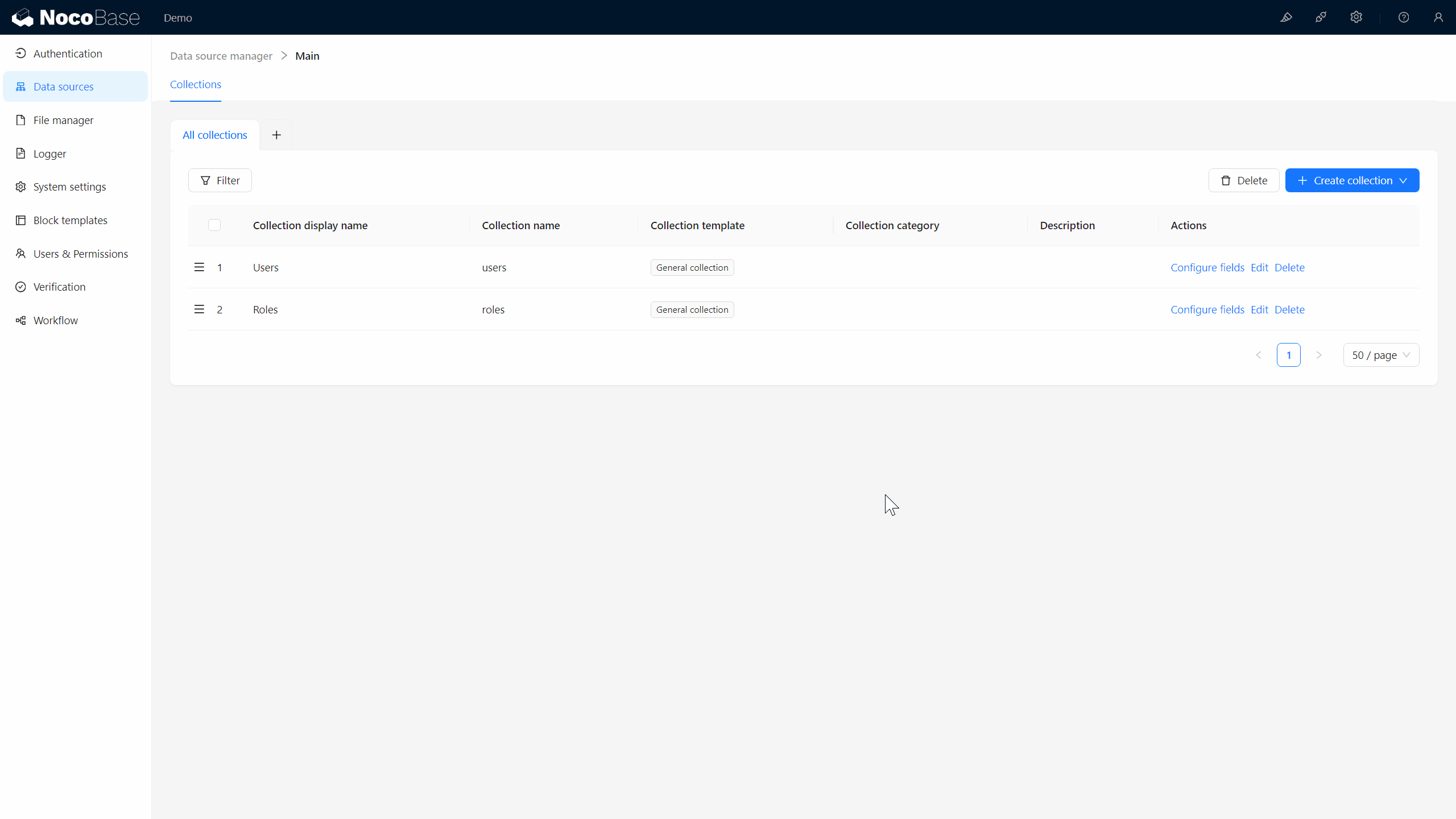Click the help question mark icon

(x=1404, y=17)
